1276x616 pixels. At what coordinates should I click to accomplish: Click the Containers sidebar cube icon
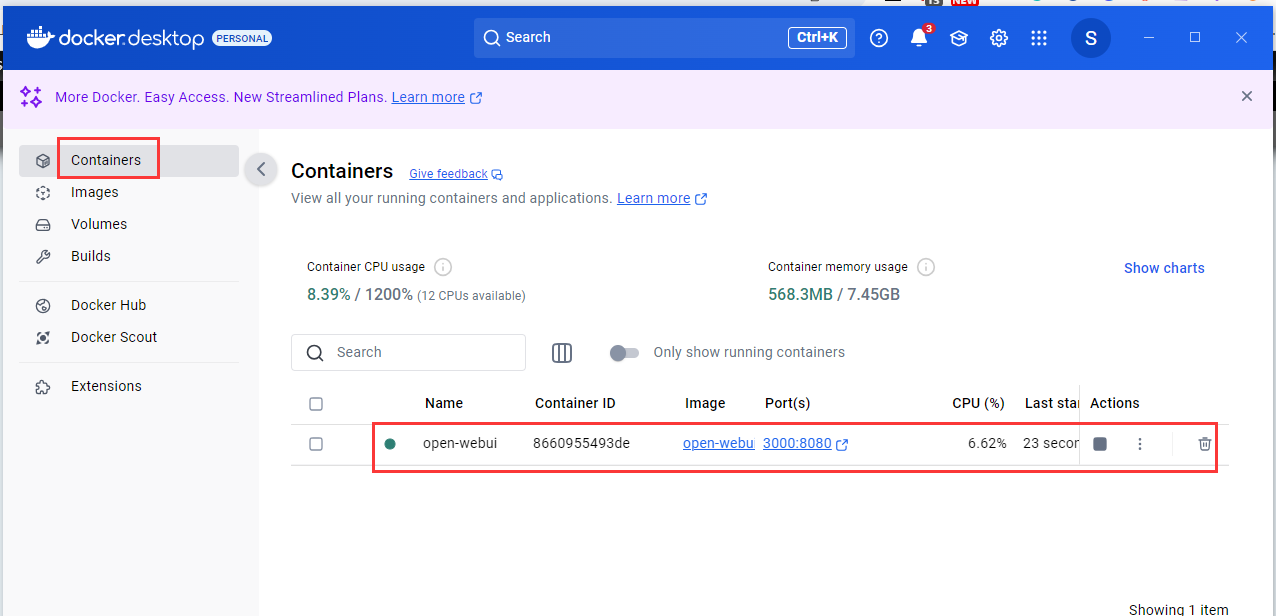click(x=43, y=160)
